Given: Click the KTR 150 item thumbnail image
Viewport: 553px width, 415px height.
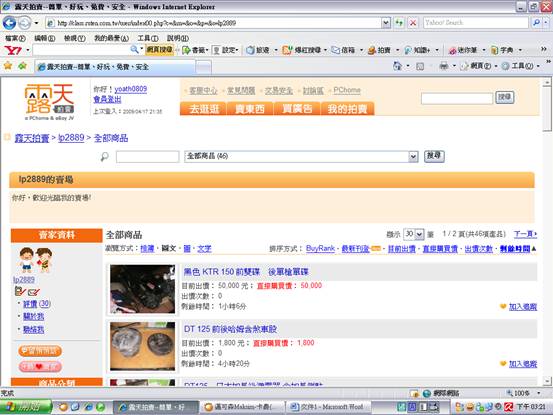Looking at the screenshot, I should click(142, 289).
